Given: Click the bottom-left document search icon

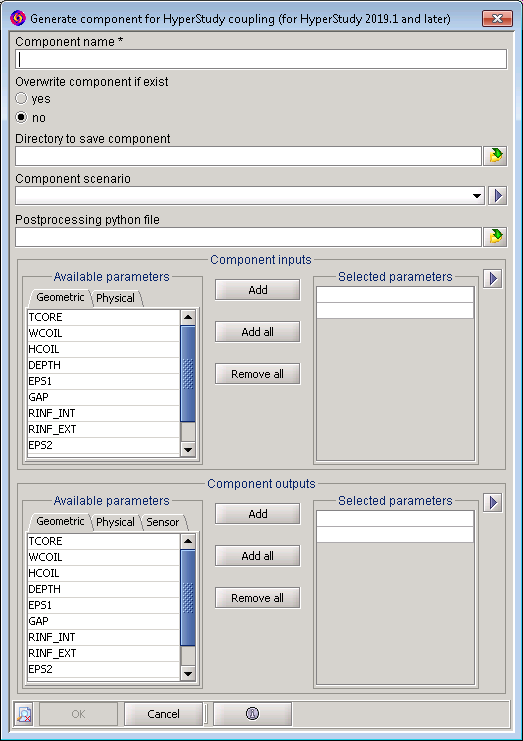Looking at the screenshot, I should pyautogui.click(x=24, y=714).
